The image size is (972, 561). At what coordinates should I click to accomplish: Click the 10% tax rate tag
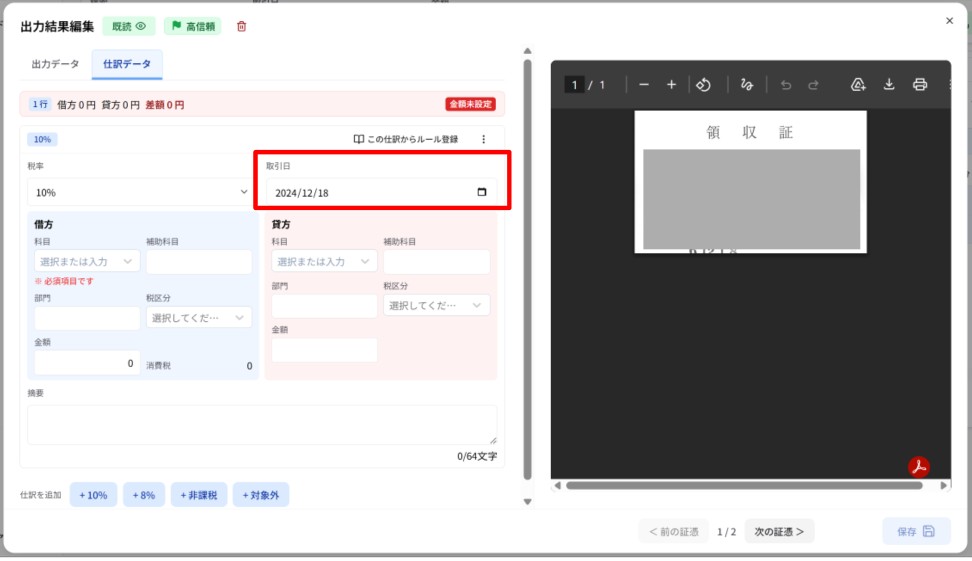pos(42,139)
